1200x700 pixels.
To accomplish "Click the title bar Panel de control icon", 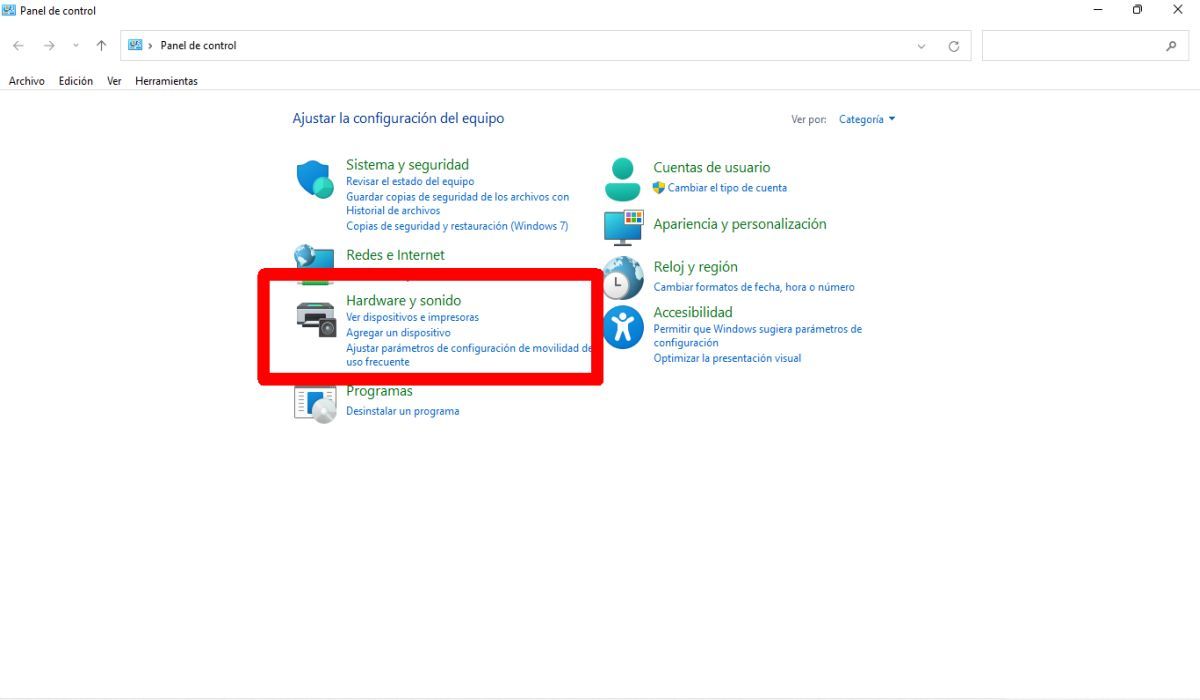I will coord(9,10).
